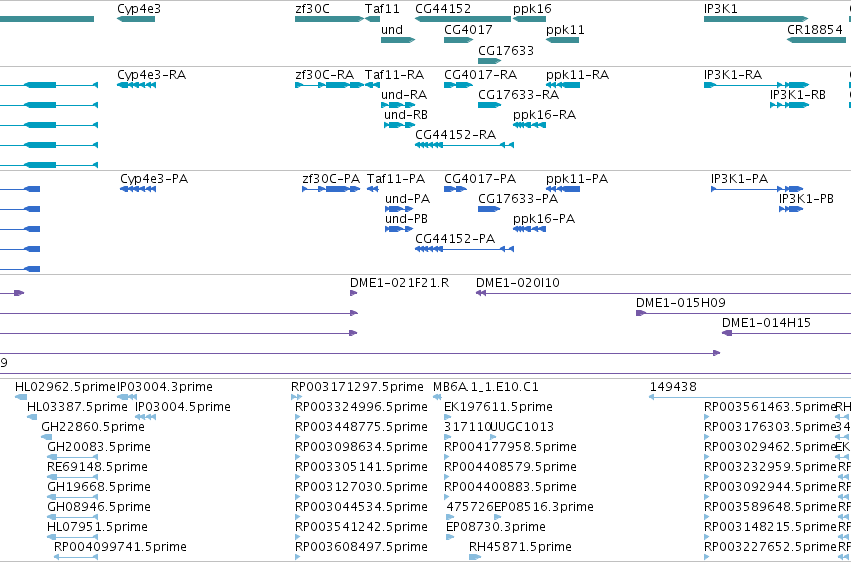Click the EK197611.5prime EST label
Image resolution: width=851 pixels, height=562 pixels.
click(498, 407)
